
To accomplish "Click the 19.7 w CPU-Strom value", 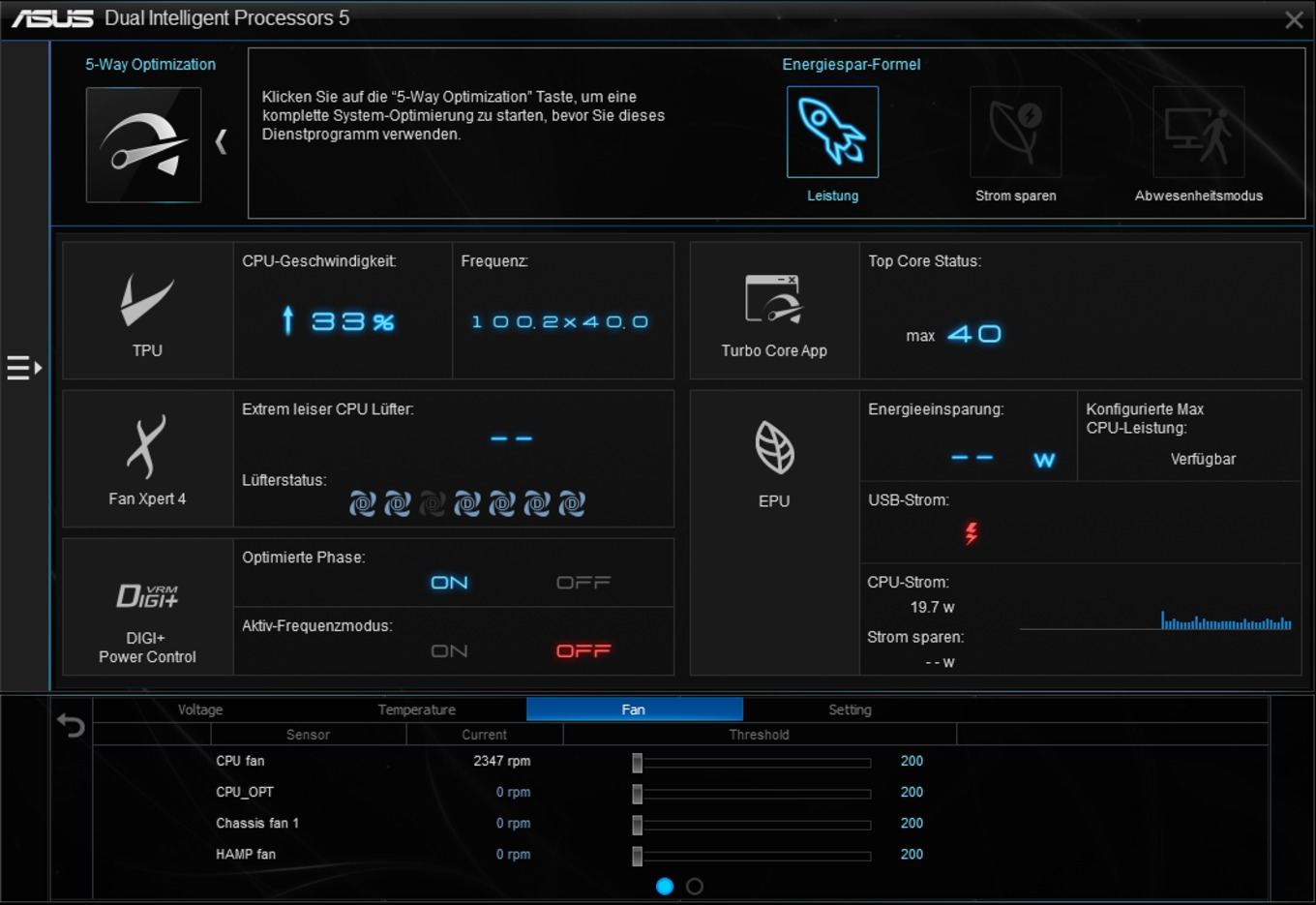I will coord(932,607).
